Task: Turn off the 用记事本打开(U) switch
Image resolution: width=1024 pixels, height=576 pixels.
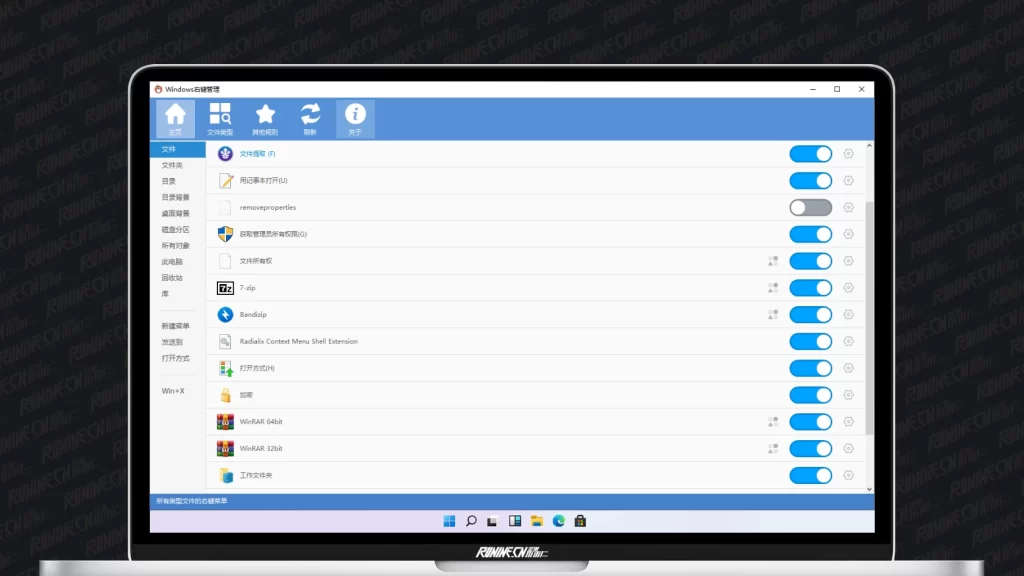Action: pyautogui.click(x=810, y=181)
